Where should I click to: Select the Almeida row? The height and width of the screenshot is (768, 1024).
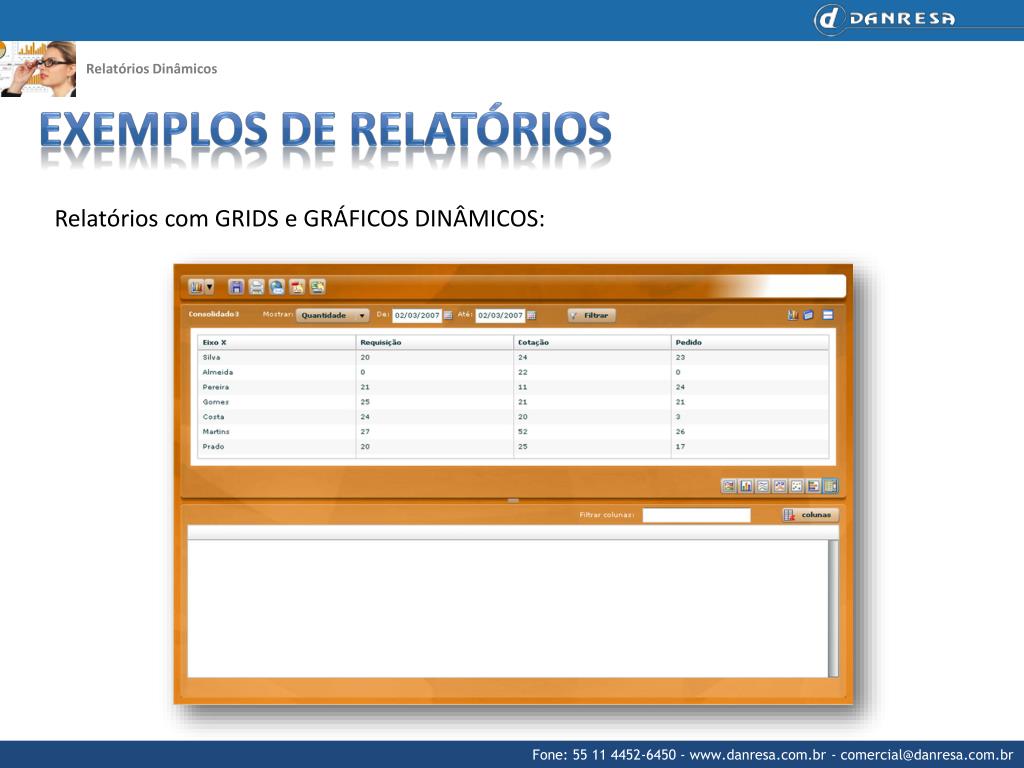tap(513, 372)
